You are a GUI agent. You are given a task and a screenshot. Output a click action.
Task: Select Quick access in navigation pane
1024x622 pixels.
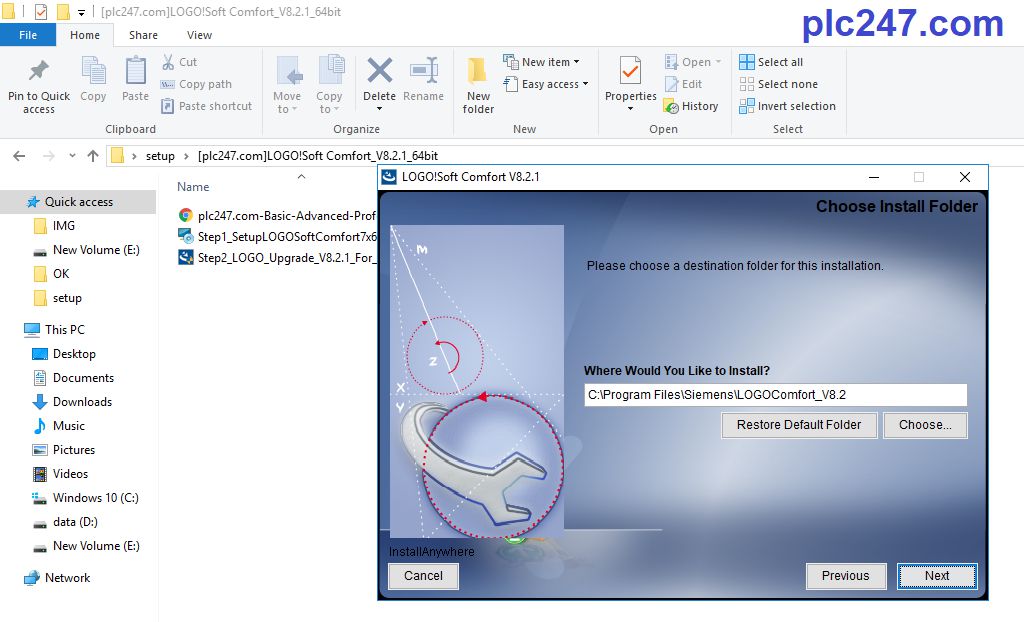pos(79,202)
